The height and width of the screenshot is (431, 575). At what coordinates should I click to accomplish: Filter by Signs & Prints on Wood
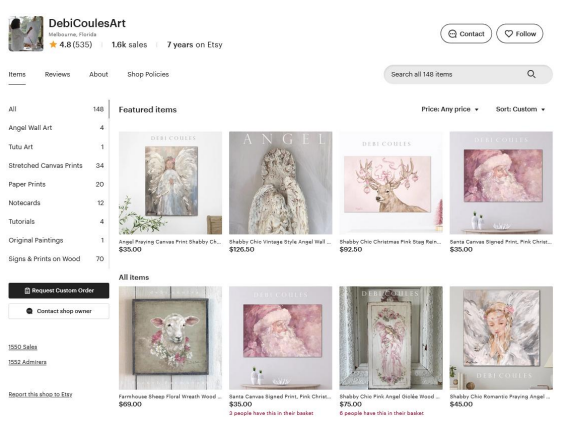pyautogui.click(x=56, y=259)
